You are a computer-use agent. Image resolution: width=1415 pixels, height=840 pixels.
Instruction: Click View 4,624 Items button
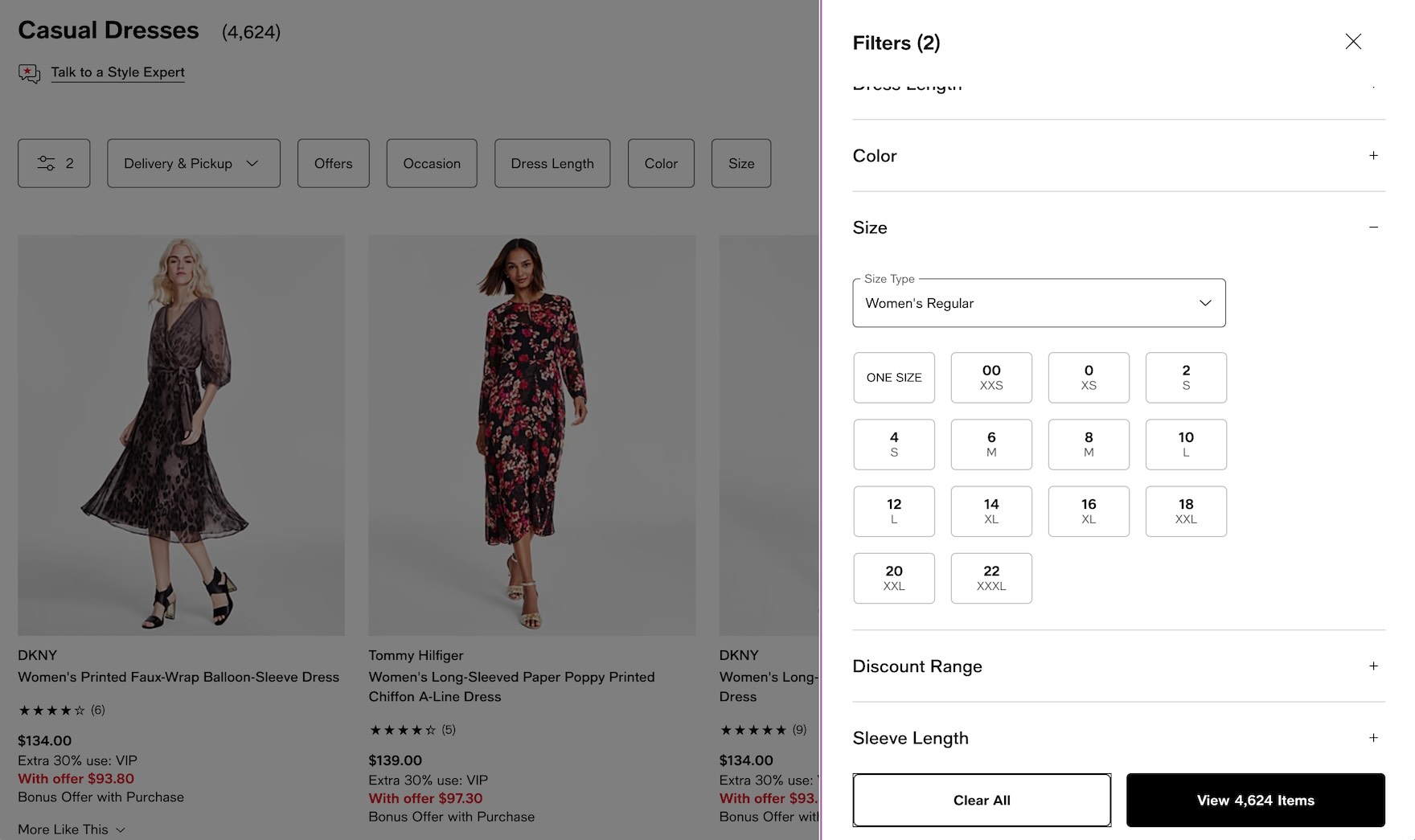[1255, 800]
